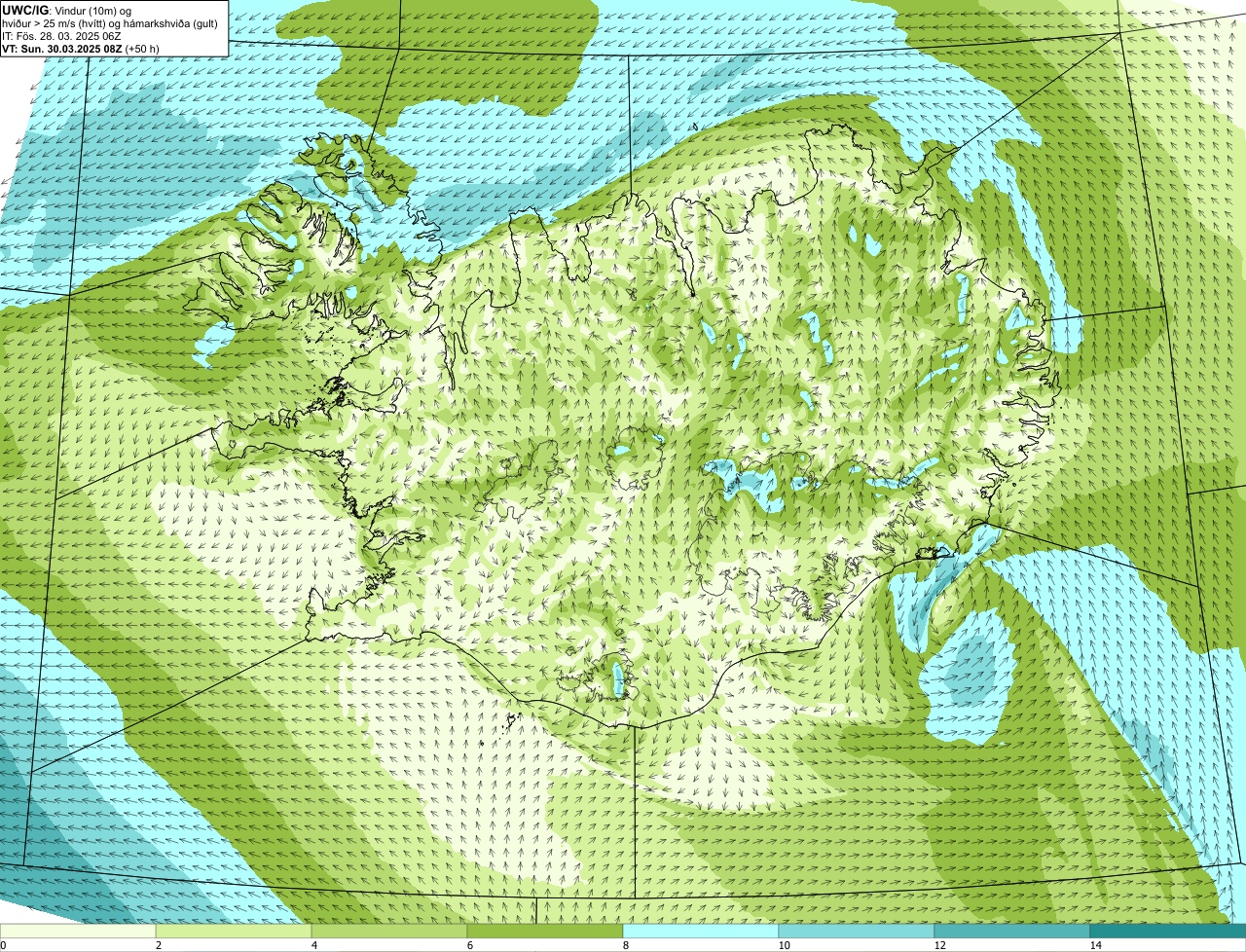This screenshot has height=952, width=1246.
Task: Click the line "VT: Sun. 30.03.2025 08Z (+50 h)"
Action: (x=81, y=49)
